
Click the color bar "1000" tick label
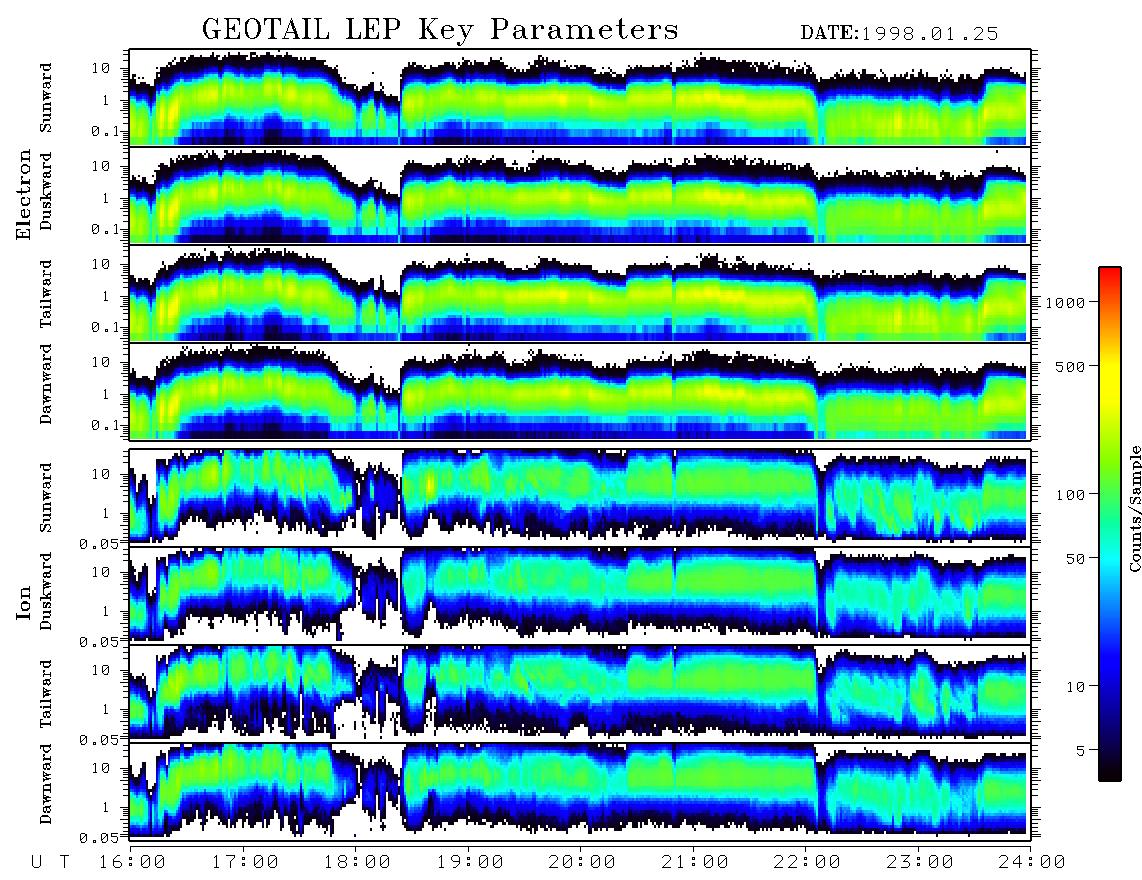pyautogui.click(x=1065, y=302)
